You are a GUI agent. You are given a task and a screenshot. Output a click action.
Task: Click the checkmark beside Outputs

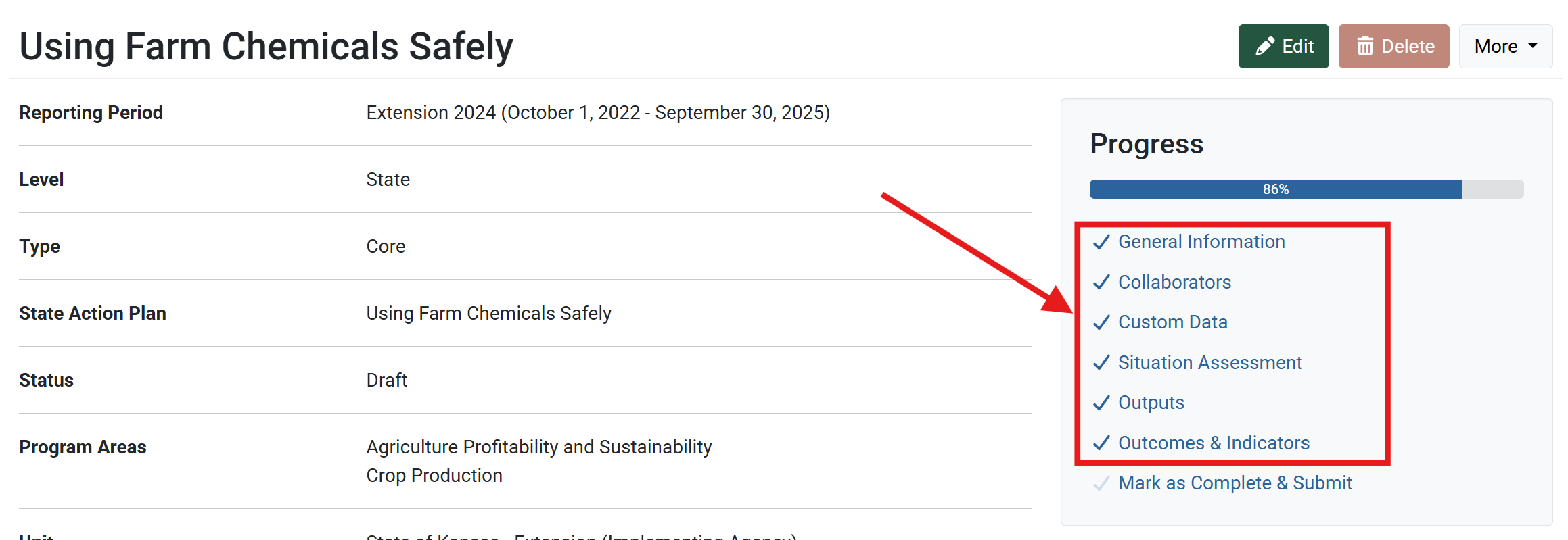(x=1101, y=403)
